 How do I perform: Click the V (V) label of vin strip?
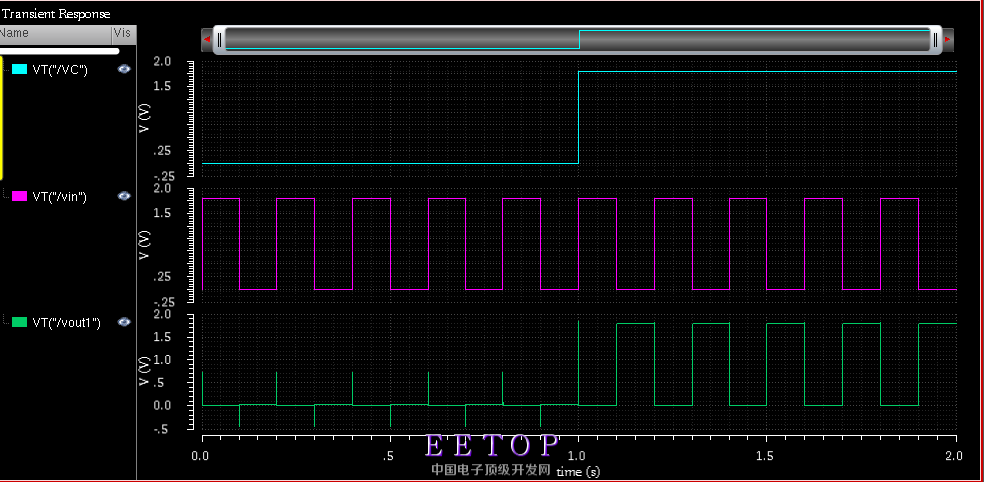coord(144,245)
